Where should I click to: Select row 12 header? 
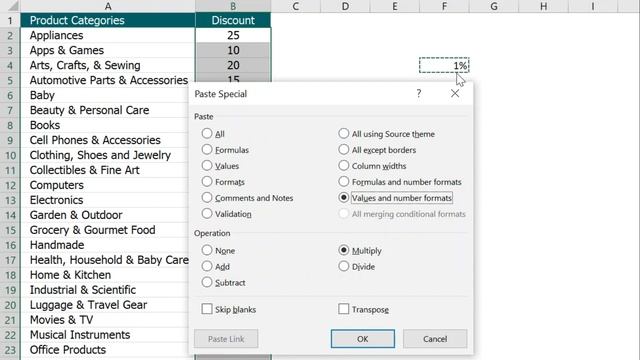[10, 185]
